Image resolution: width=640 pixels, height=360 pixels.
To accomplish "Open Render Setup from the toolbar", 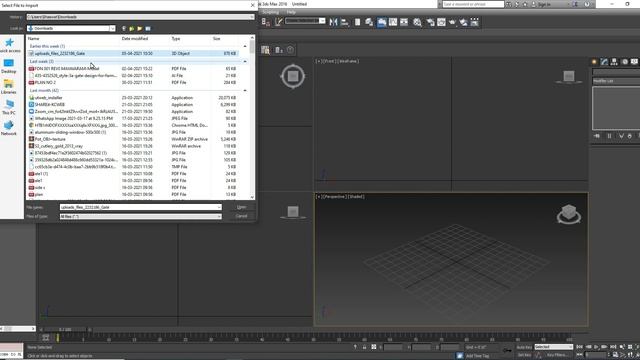I will click(x=430, y=22).
